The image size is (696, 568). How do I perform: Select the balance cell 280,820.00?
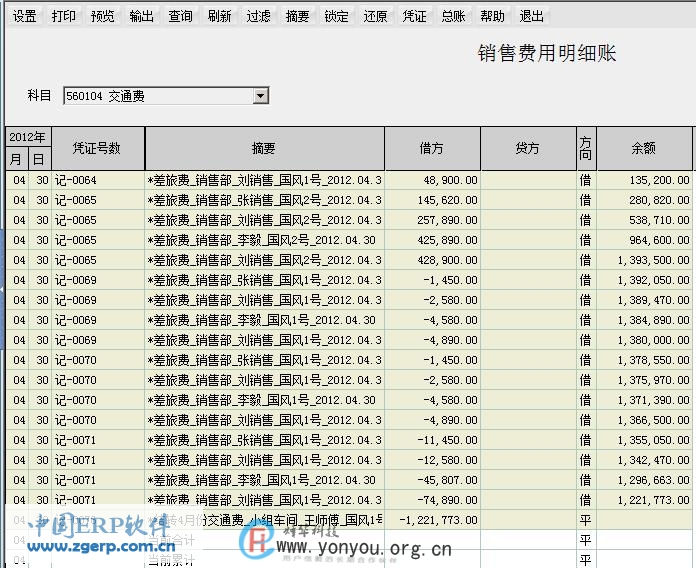coord(644,200)
